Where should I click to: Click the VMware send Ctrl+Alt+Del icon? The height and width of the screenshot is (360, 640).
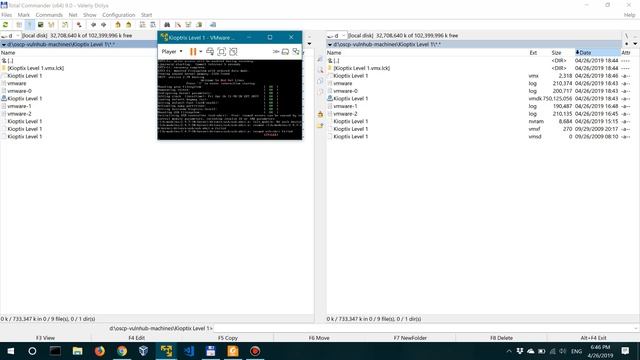point(210,51)
